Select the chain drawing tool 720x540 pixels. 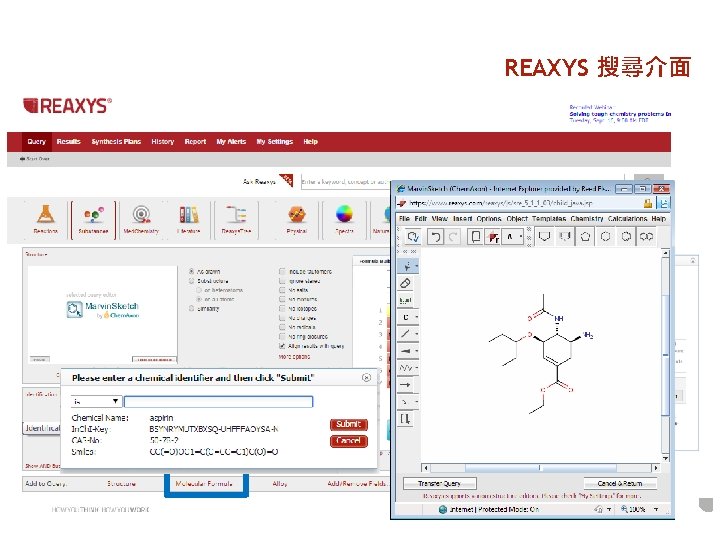[406, 368]
